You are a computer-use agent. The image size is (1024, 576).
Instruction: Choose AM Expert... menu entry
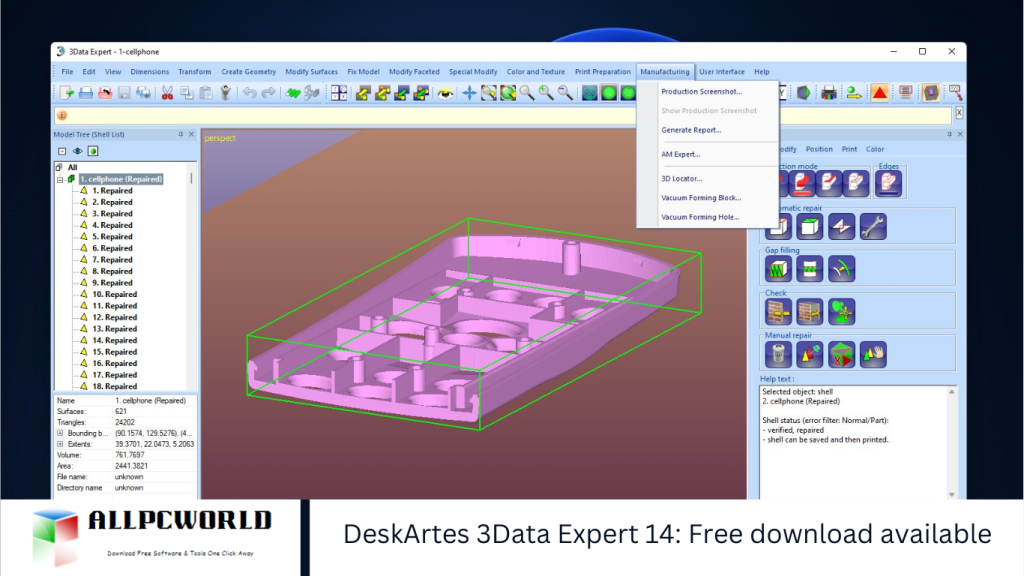(x=680, y=155)
